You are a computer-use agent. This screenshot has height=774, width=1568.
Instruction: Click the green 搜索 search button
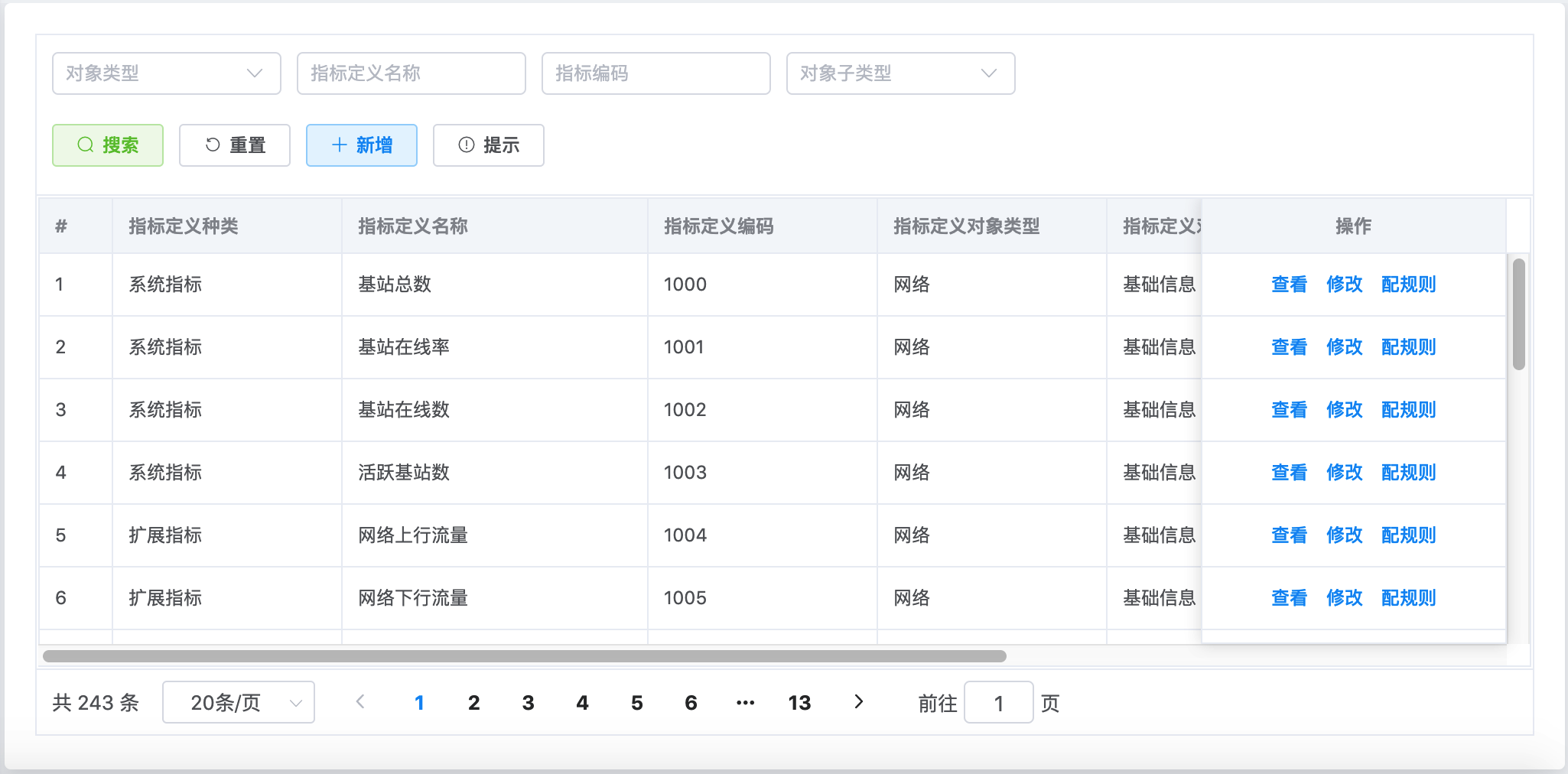click(108, 145)
